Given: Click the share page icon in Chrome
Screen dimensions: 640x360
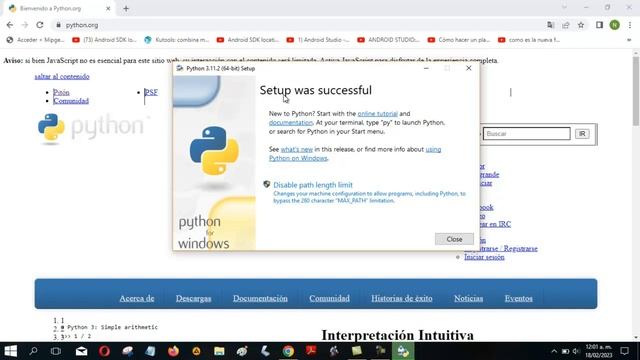Looking at the screenshot, I should [x=566, y=25].
